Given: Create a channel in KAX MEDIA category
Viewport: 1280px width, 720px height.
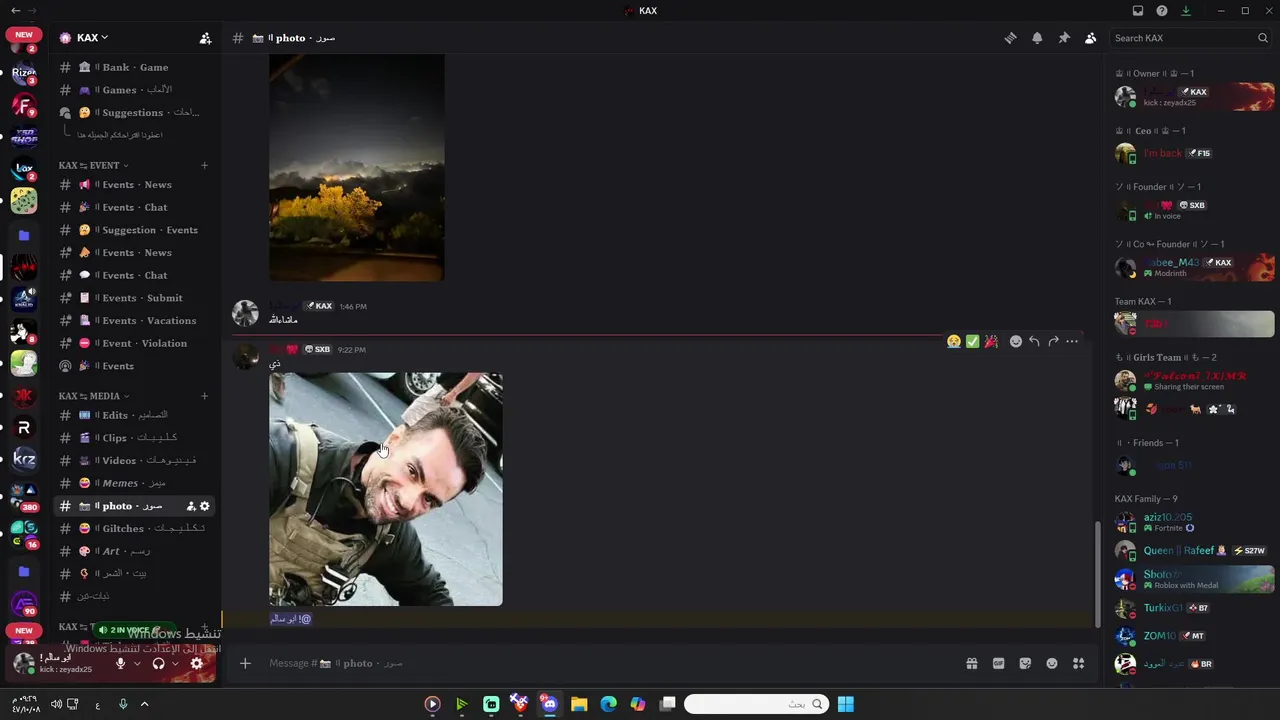Looking at the screenshot, I should 204,396.
